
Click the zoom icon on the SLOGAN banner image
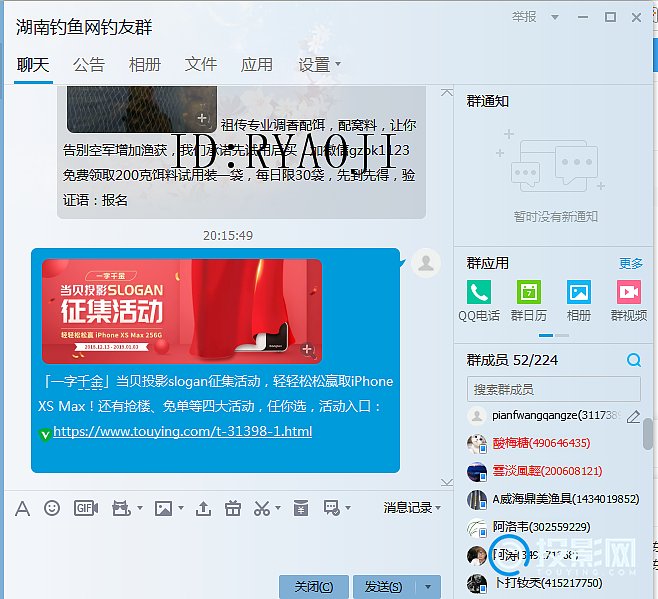coord(308,350)
